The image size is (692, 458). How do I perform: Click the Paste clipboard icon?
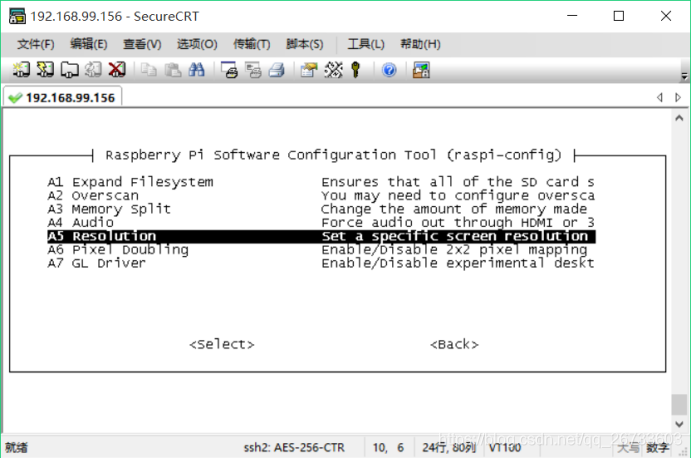pos(173,70)
